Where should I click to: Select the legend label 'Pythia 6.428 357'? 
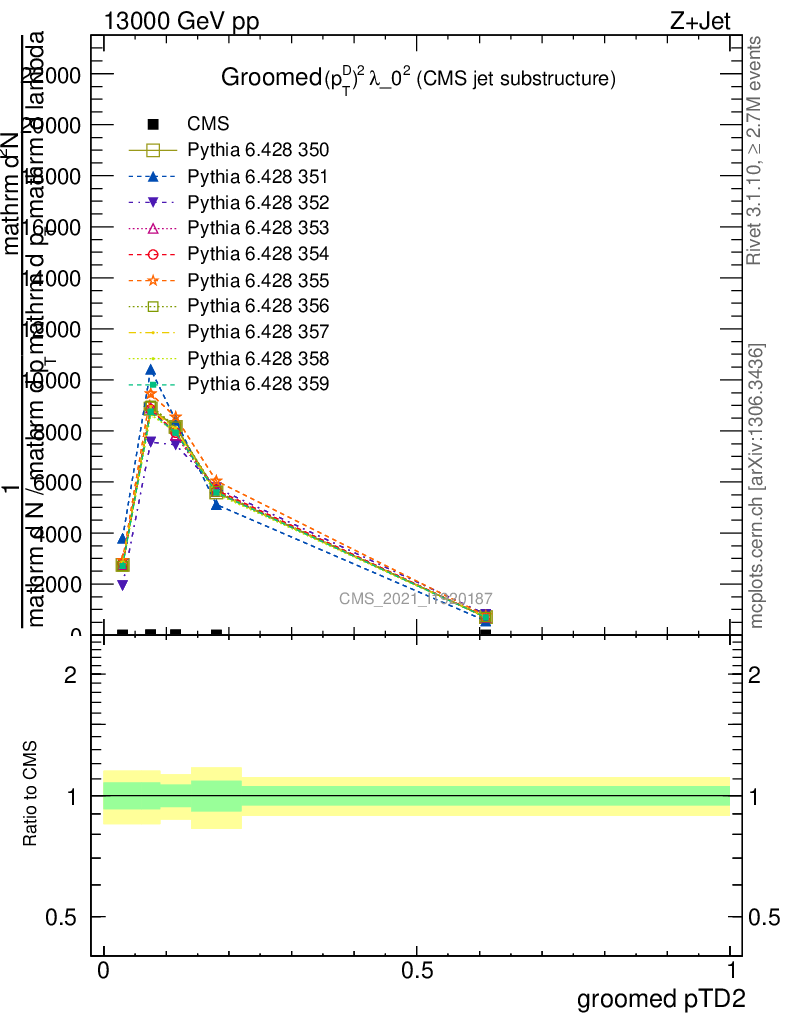click(x=258, y=332)
